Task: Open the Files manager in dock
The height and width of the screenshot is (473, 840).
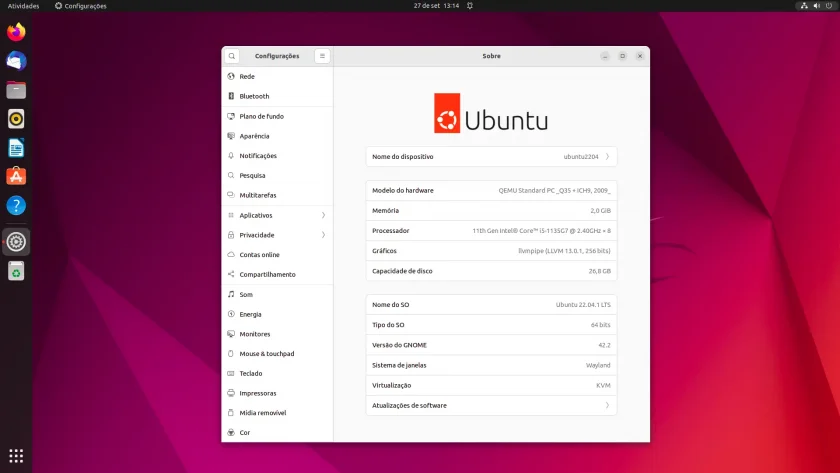Action: tap(16, 89)
